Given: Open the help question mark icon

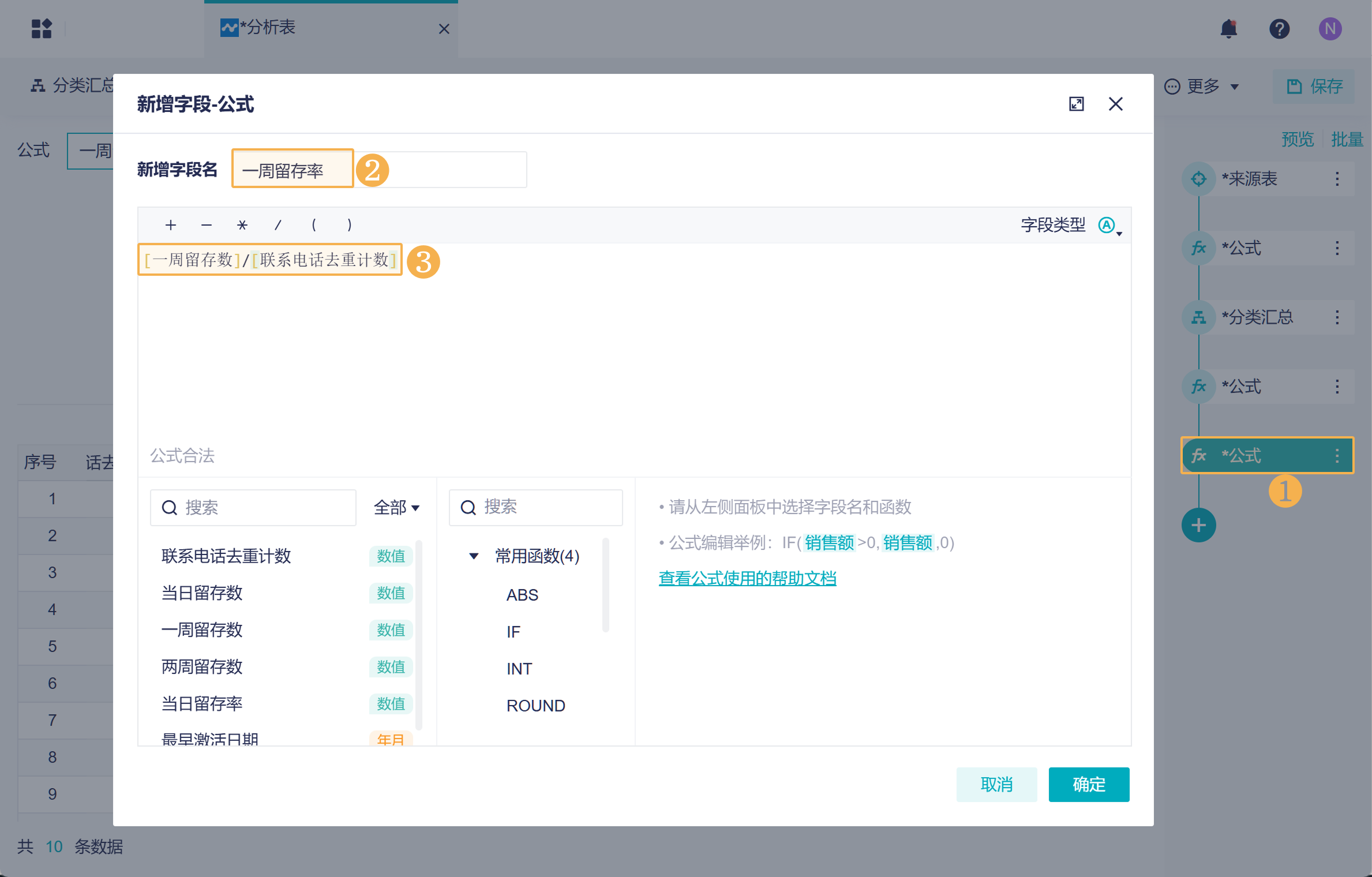Looking at the screenshot, I should tap(1279, 29).
